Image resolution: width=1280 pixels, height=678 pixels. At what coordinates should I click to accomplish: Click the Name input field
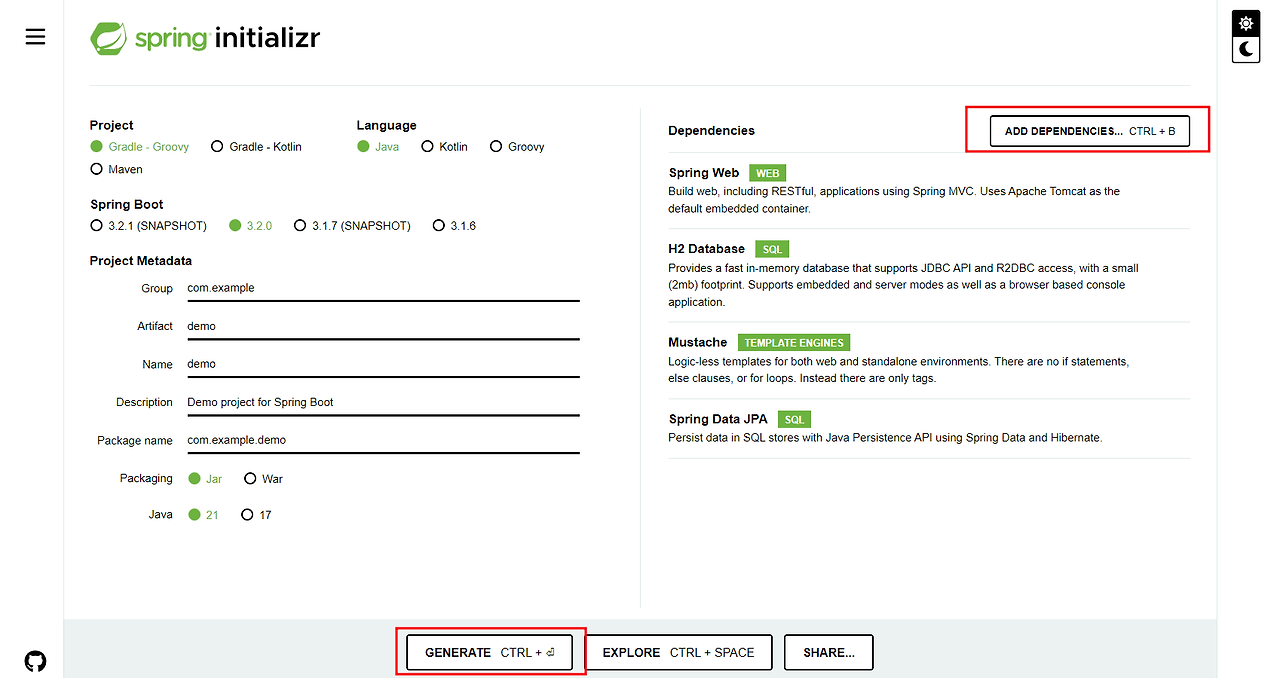(x=382, y=364)
